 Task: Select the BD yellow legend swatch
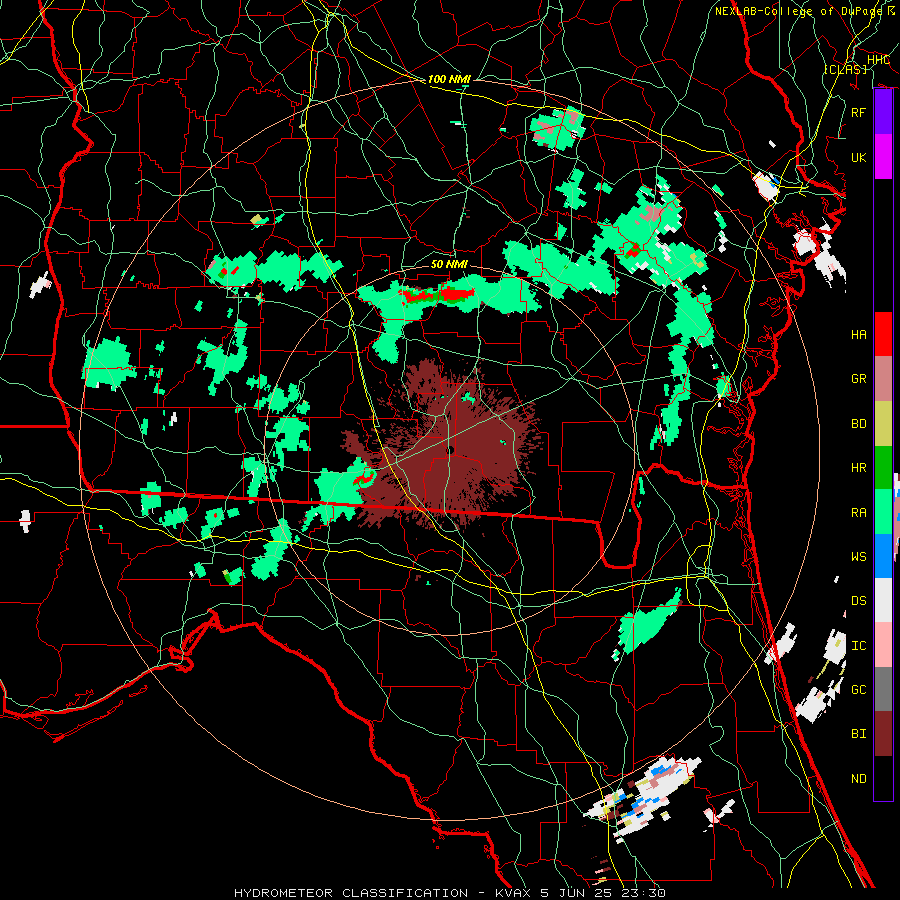tap(883, 424)
